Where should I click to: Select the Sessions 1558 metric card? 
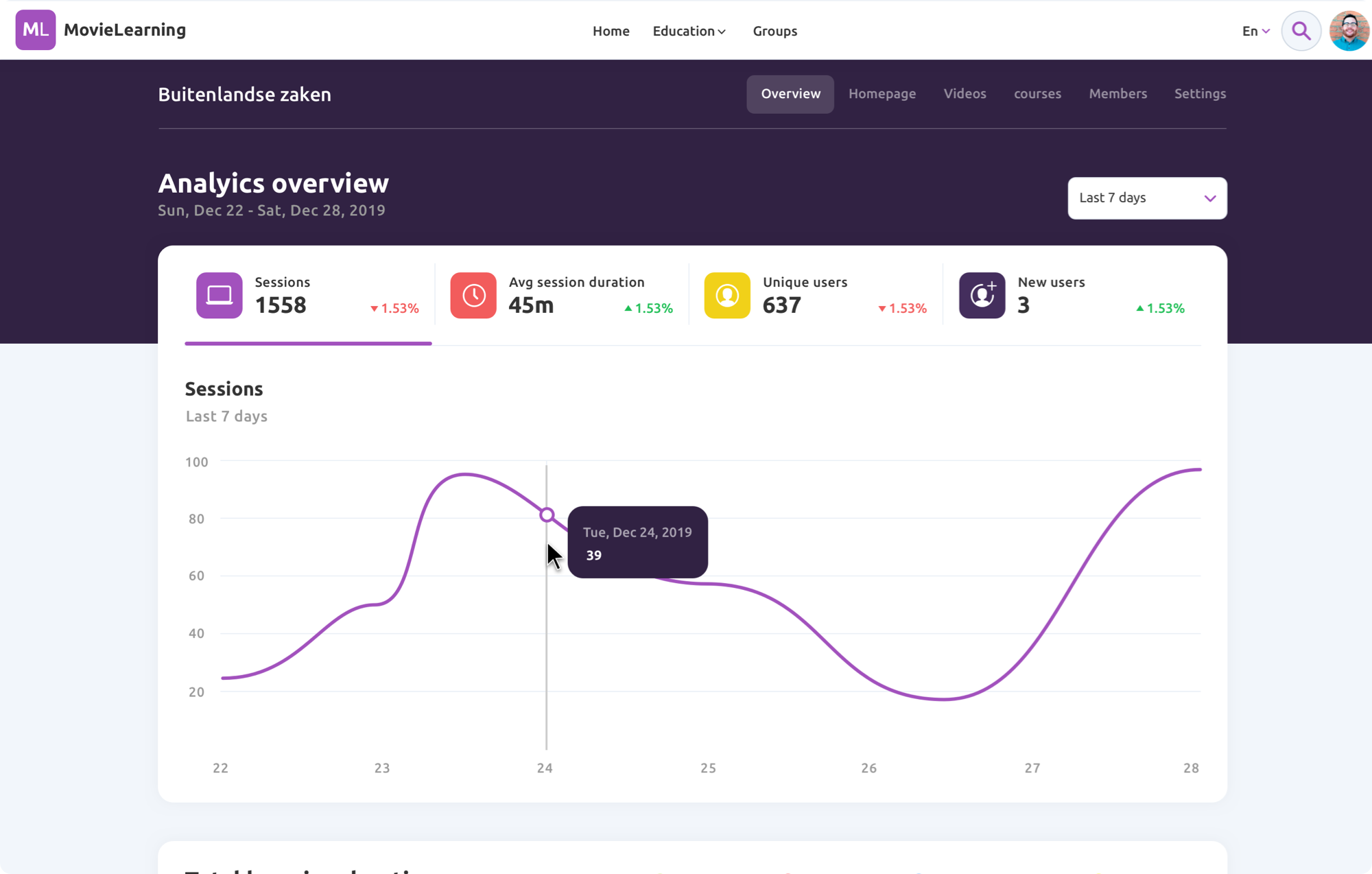click(x=308, y=296)
